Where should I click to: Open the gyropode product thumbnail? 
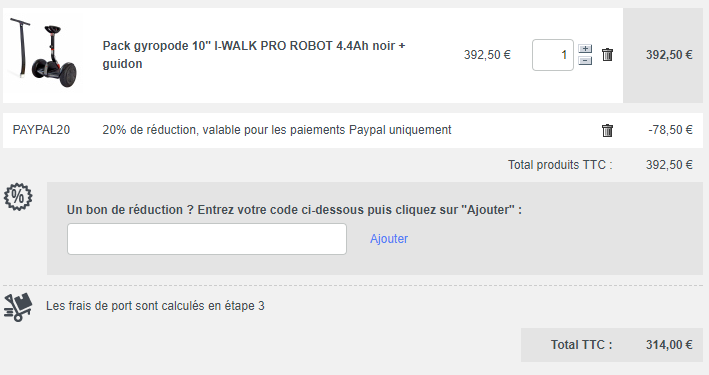point(44,54)
